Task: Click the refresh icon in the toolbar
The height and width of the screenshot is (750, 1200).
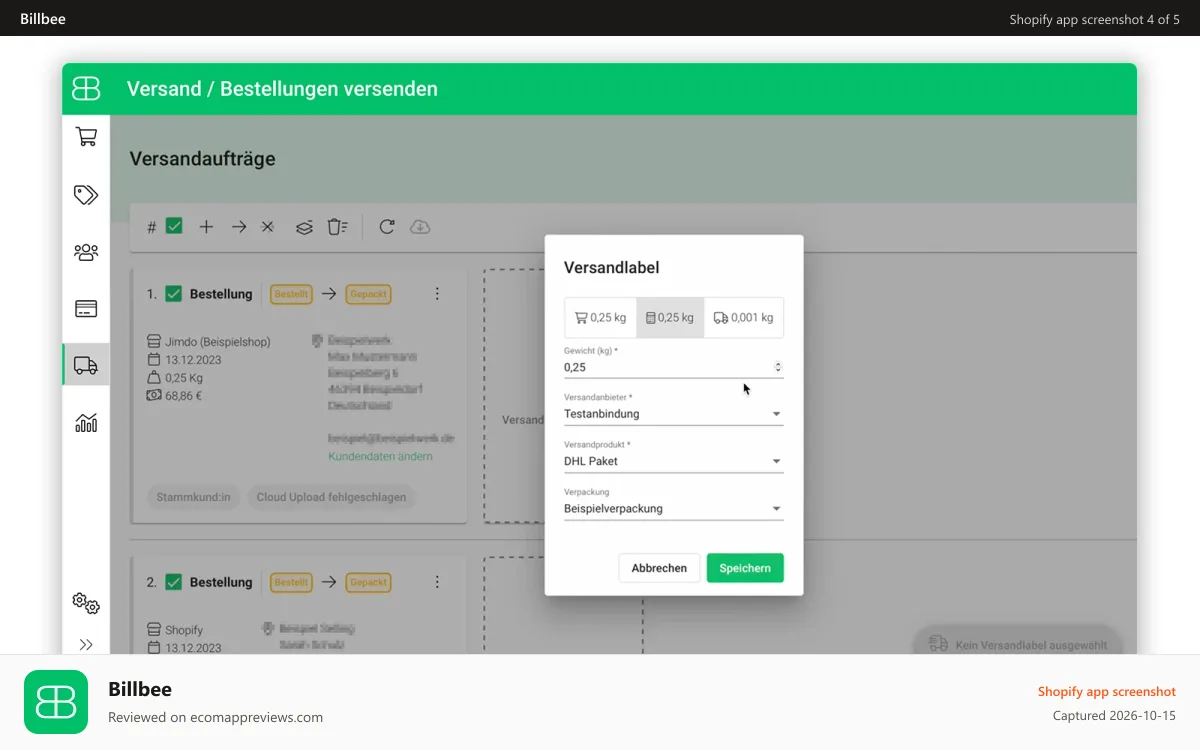Action: point(386,227)
